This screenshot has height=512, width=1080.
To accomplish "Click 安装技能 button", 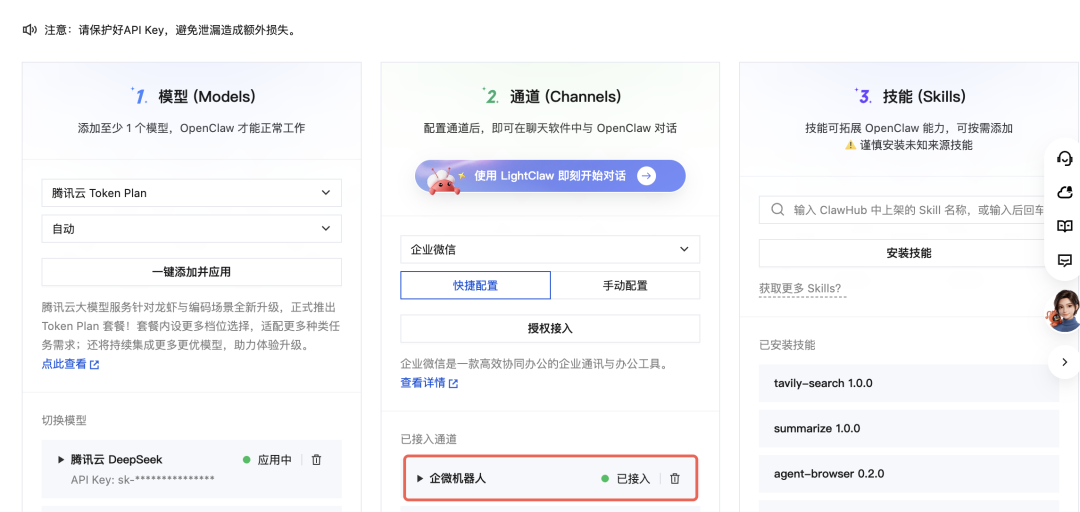I will tap(908, 253).
